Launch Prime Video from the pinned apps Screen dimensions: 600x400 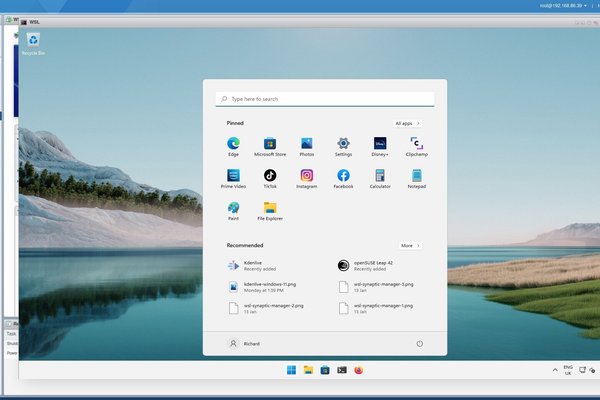click(233, 179)
